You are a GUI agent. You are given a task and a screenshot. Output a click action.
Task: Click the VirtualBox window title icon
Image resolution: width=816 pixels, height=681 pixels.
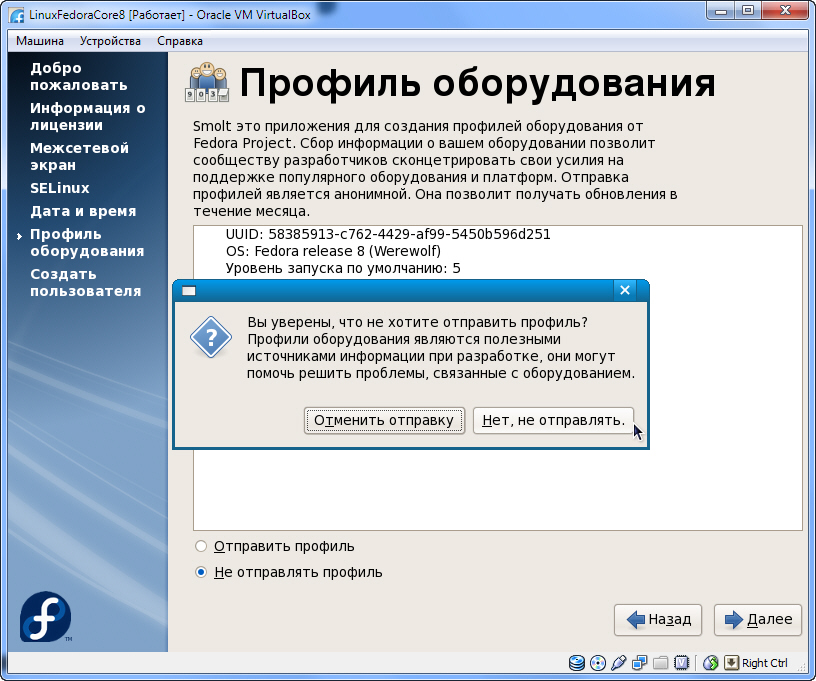17,15
